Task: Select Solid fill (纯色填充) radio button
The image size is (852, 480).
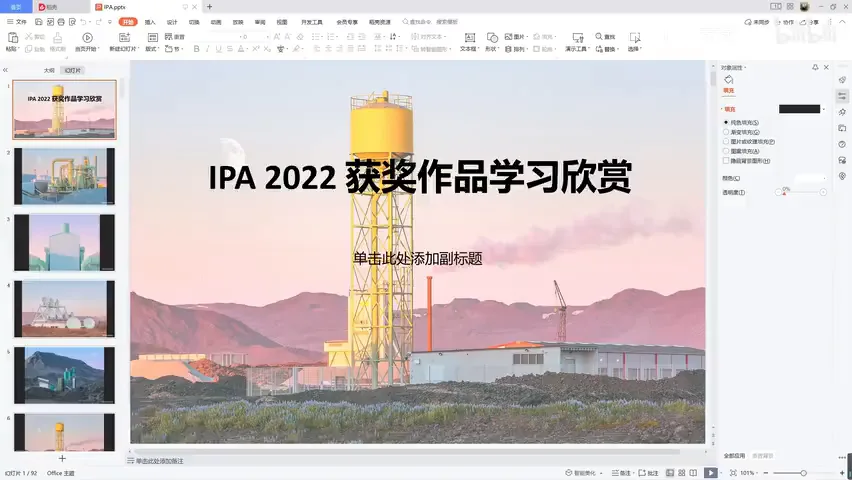Action: (726, 122)
